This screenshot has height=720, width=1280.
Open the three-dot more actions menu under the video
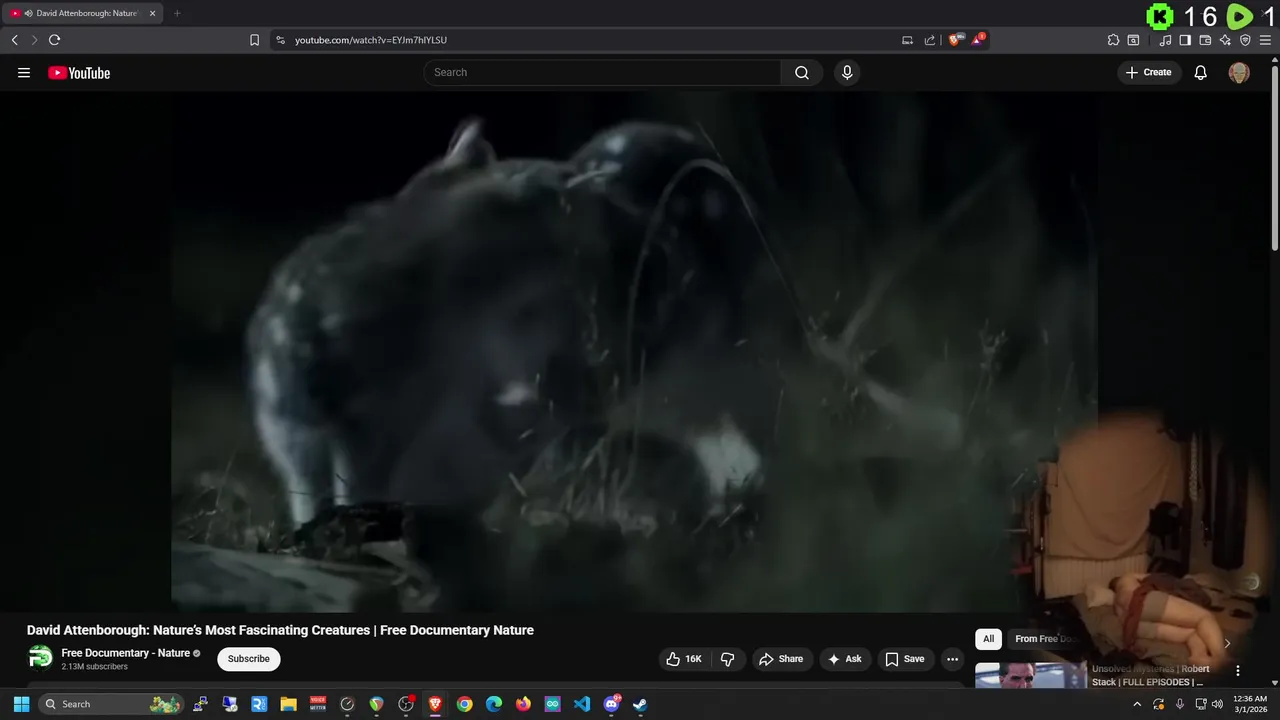point(952,659)
